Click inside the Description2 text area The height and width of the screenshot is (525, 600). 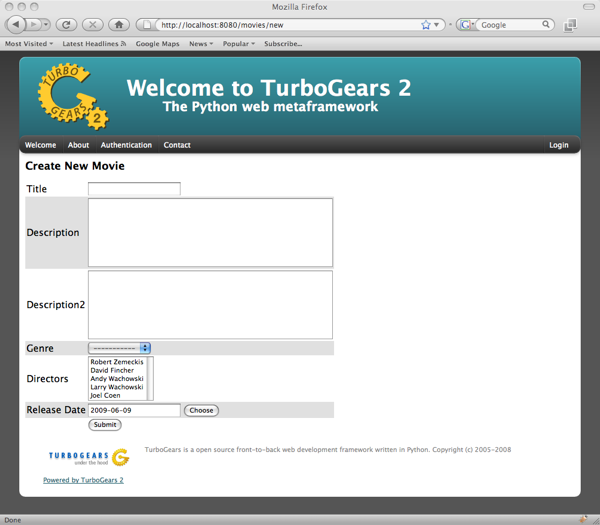(x=210, y=305)
